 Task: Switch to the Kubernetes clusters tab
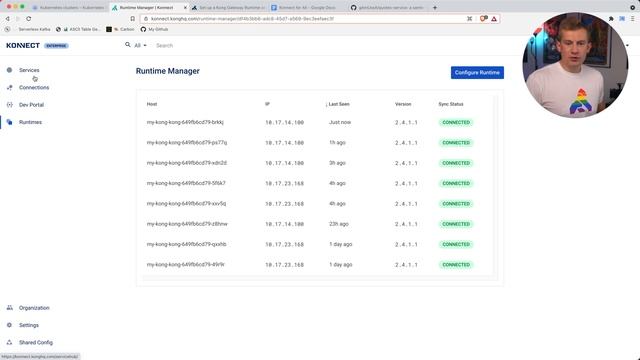[x=69, y=7]
